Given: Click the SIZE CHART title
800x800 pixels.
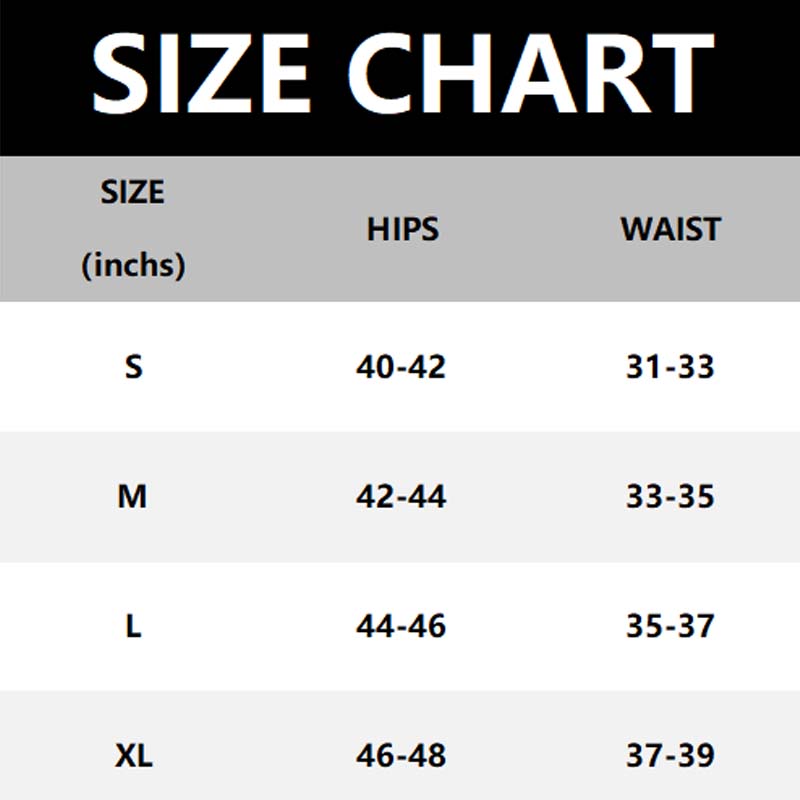Looking at the screenshot, I should click(x=403, y=73).
